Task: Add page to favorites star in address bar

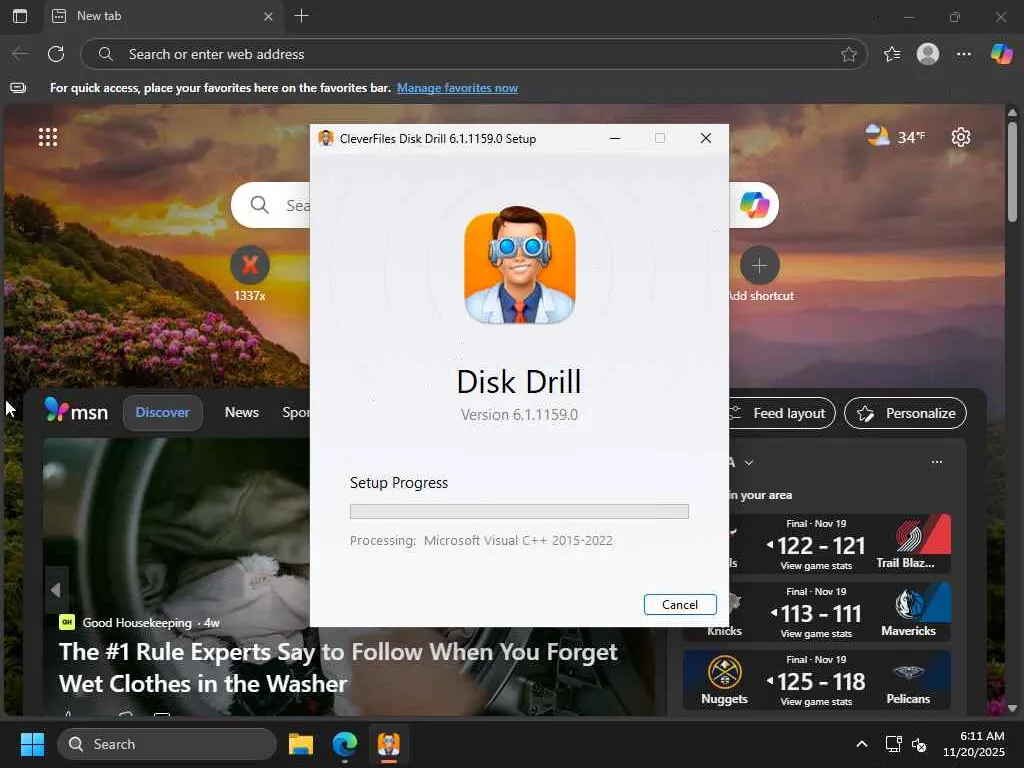Action: click(x=848, y=54)
